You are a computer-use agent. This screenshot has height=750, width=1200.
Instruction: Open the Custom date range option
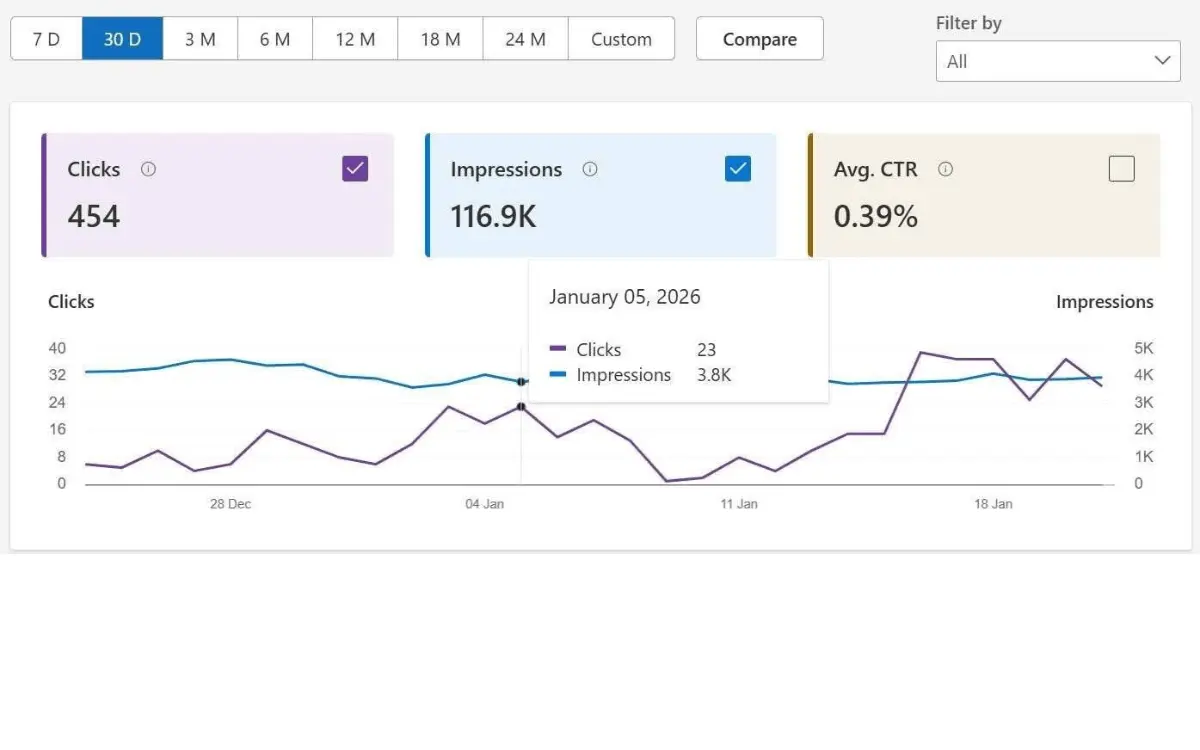[x=621, y=39]
